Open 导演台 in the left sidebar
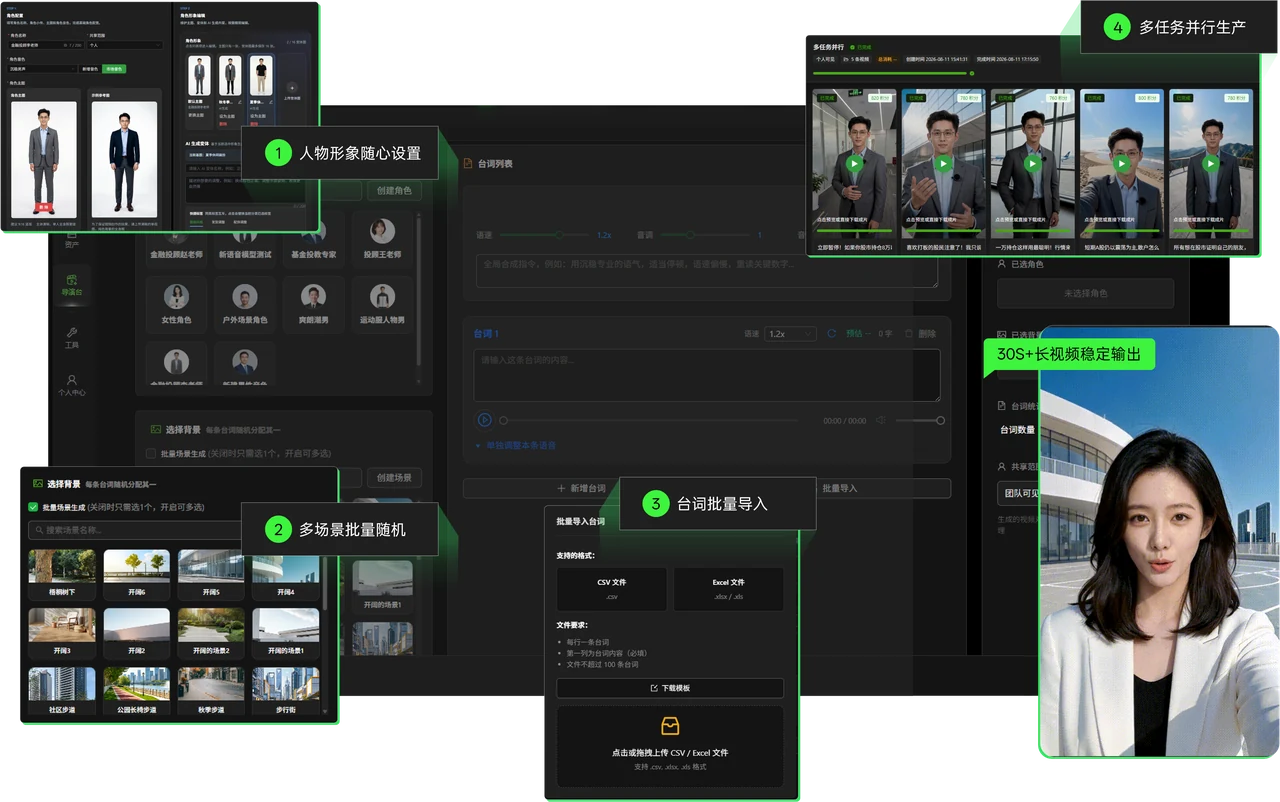Viewport: 1280px width, 802px height. [x=71, y=285]
